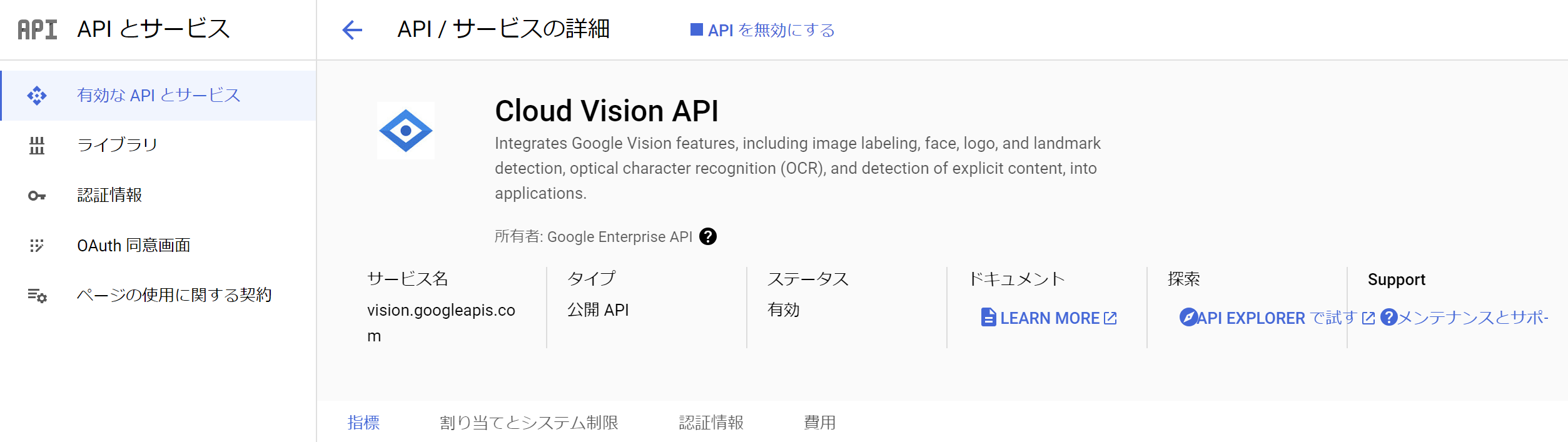Click the help question mark beside owner

pyautogui.click(x=708, y=236)
